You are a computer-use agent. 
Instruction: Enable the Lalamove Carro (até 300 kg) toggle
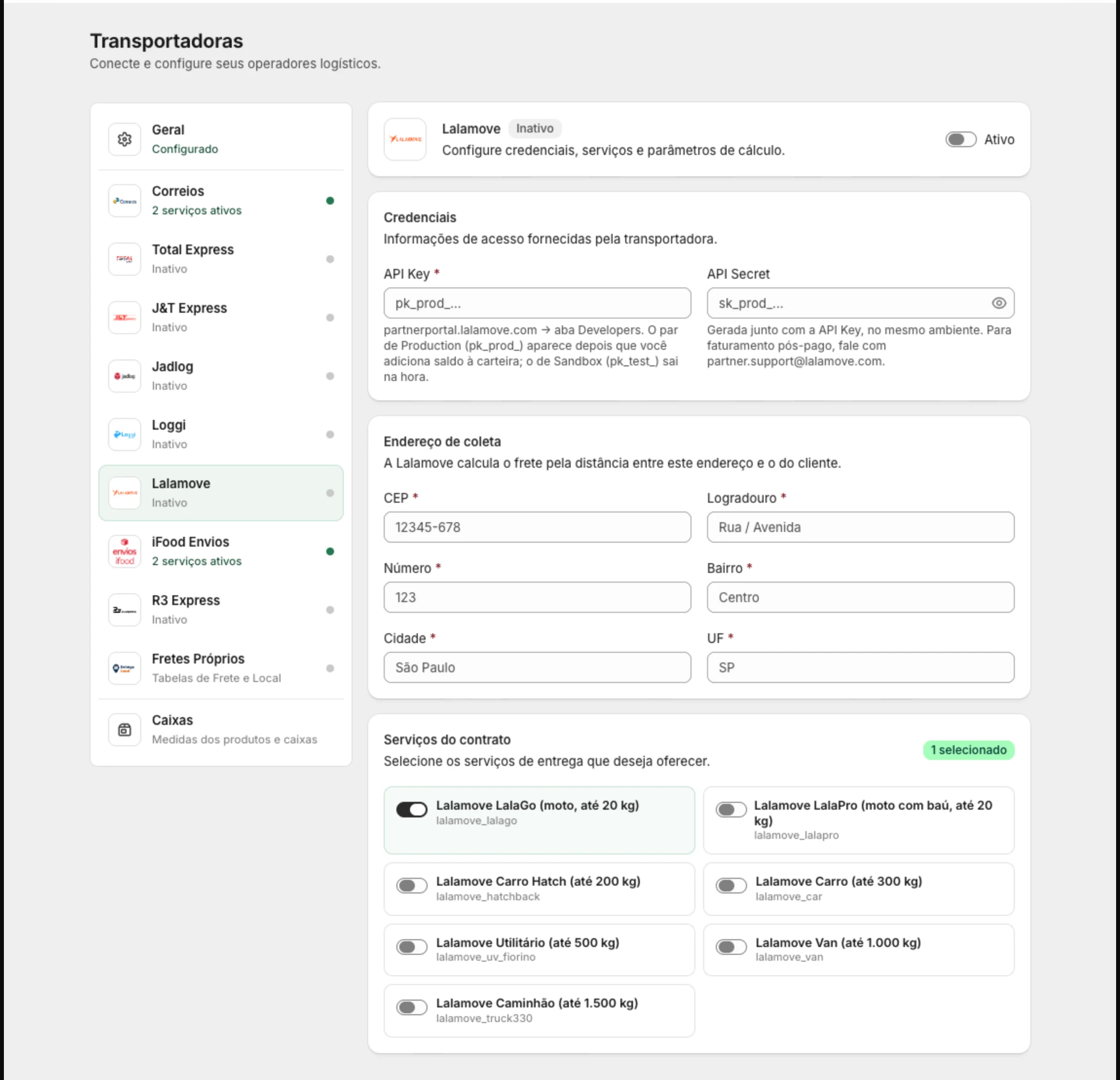click(731, 886)
